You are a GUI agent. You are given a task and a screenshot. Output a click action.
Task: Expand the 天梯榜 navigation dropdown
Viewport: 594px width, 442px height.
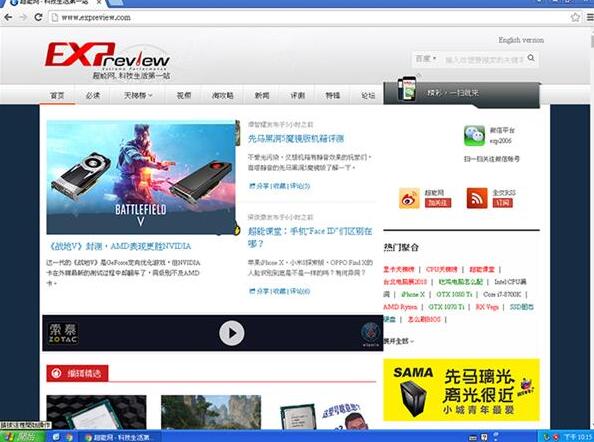(138, 95)
